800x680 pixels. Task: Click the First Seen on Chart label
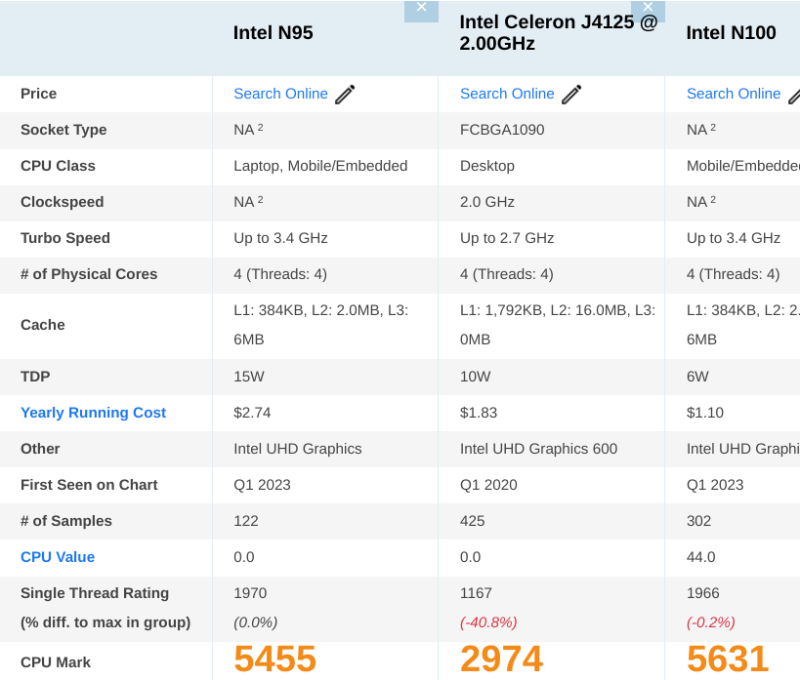[x=89, y=485]
